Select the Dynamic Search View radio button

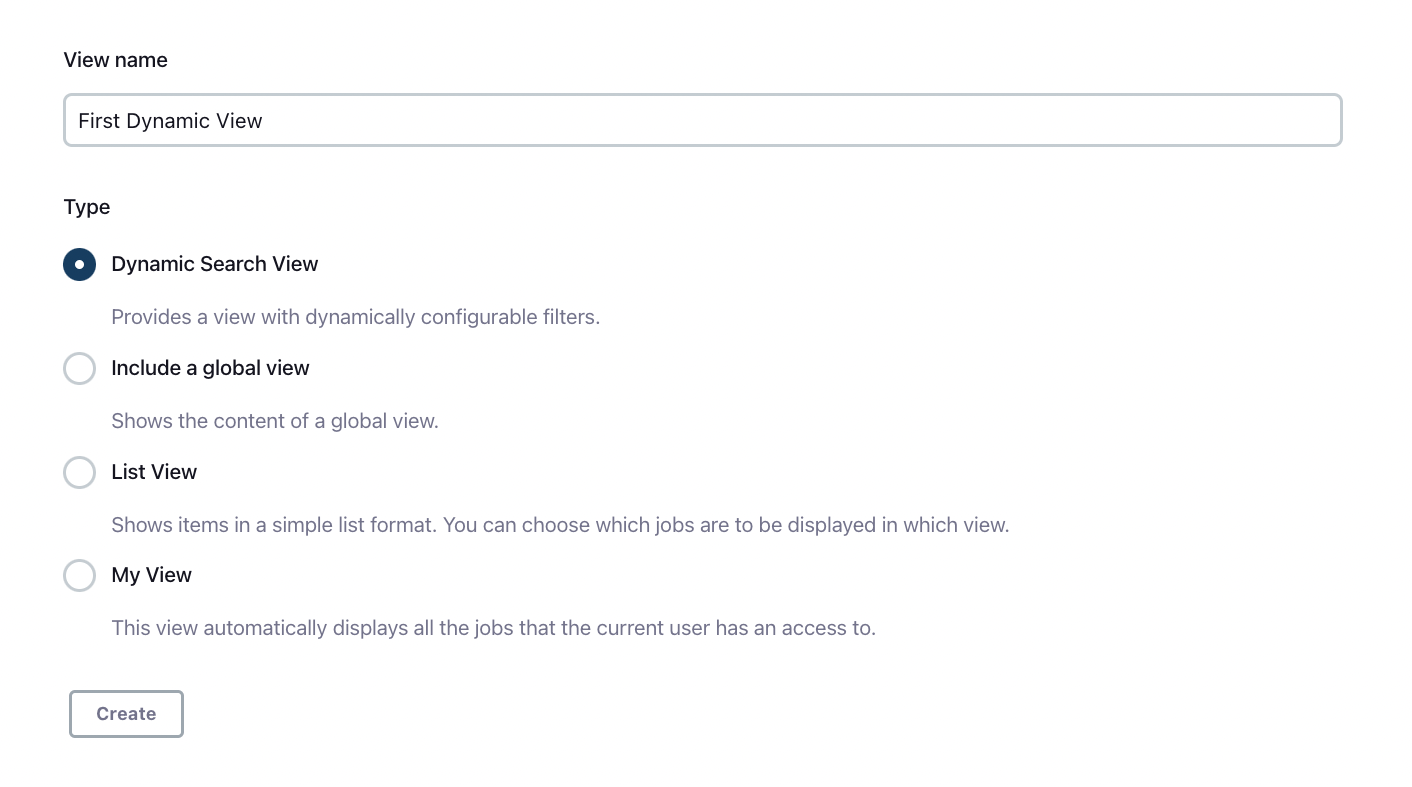coord(80,265)
